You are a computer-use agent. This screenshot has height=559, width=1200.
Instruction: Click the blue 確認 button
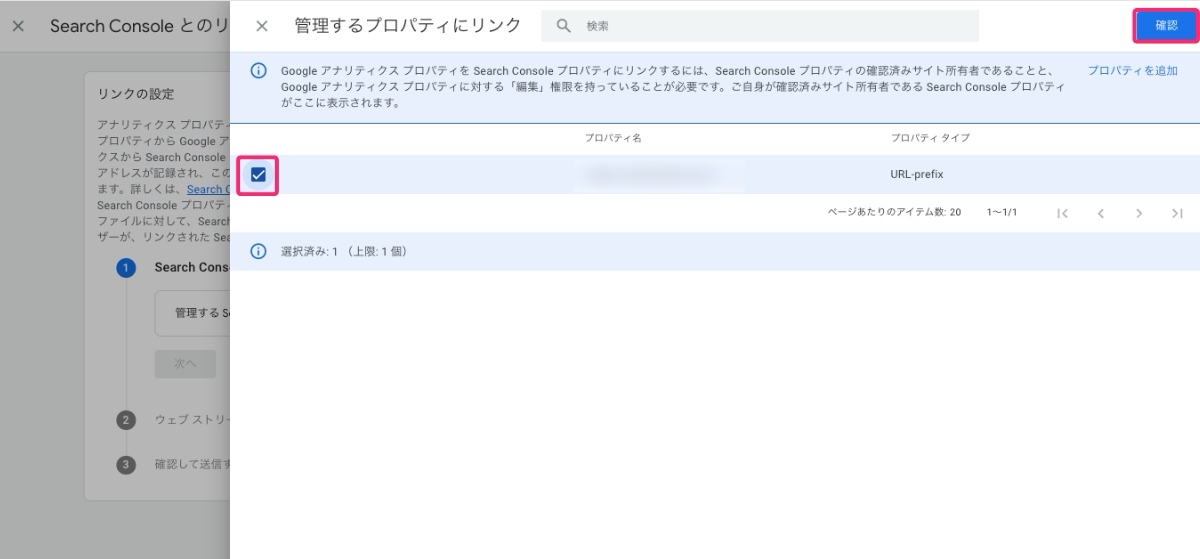click(x=1166, y=26)
